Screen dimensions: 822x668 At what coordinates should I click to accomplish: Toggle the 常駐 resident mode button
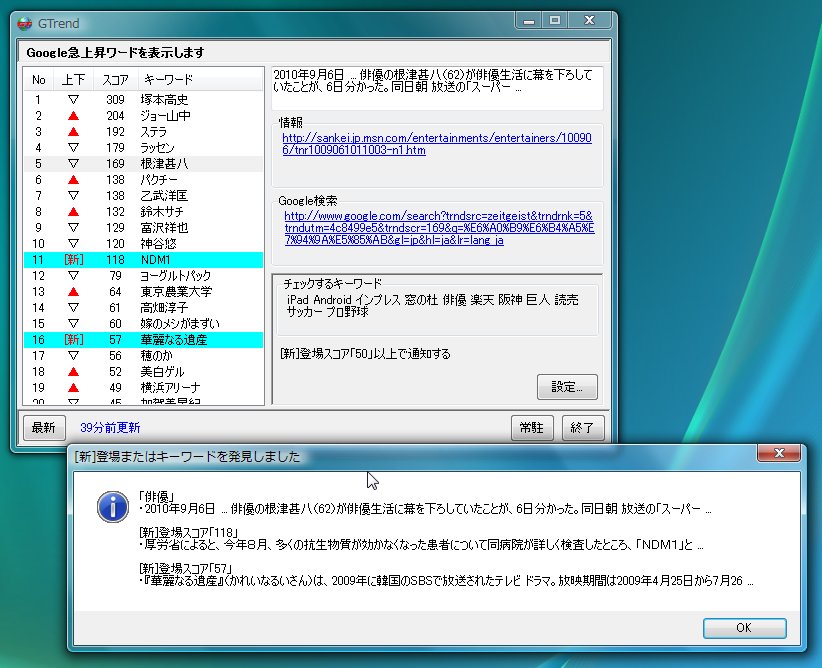point(532,427)
